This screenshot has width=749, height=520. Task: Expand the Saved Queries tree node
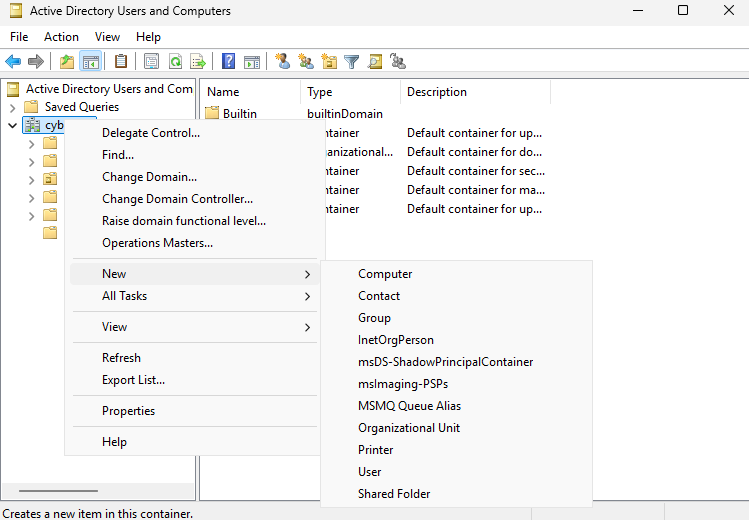point(12,107)
